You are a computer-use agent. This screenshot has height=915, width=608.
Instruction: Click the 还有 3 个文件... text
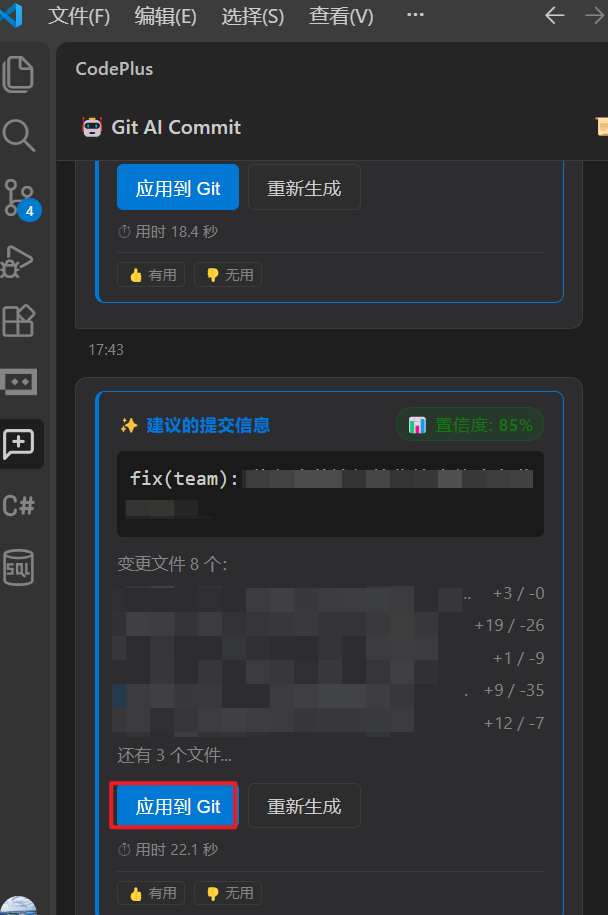174,755
